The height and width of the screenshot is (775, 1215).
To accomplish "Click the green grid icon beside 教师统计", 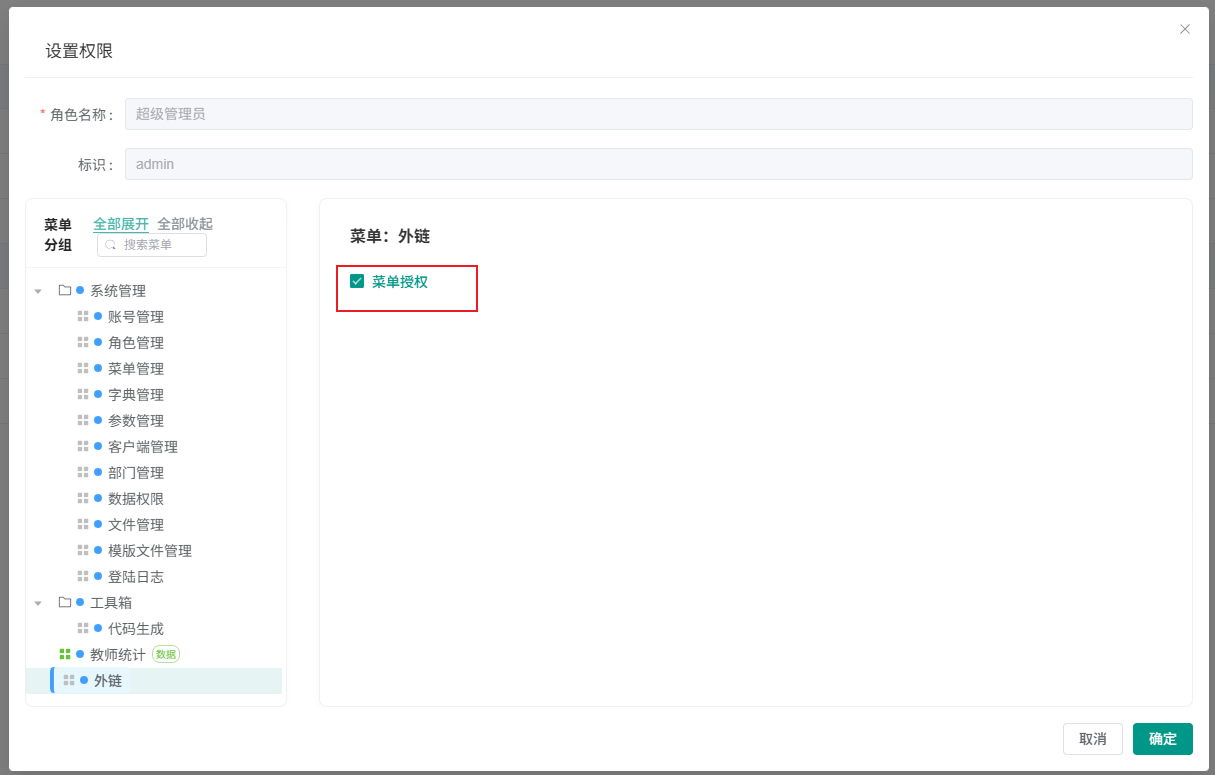I will [x=65, y=655].
